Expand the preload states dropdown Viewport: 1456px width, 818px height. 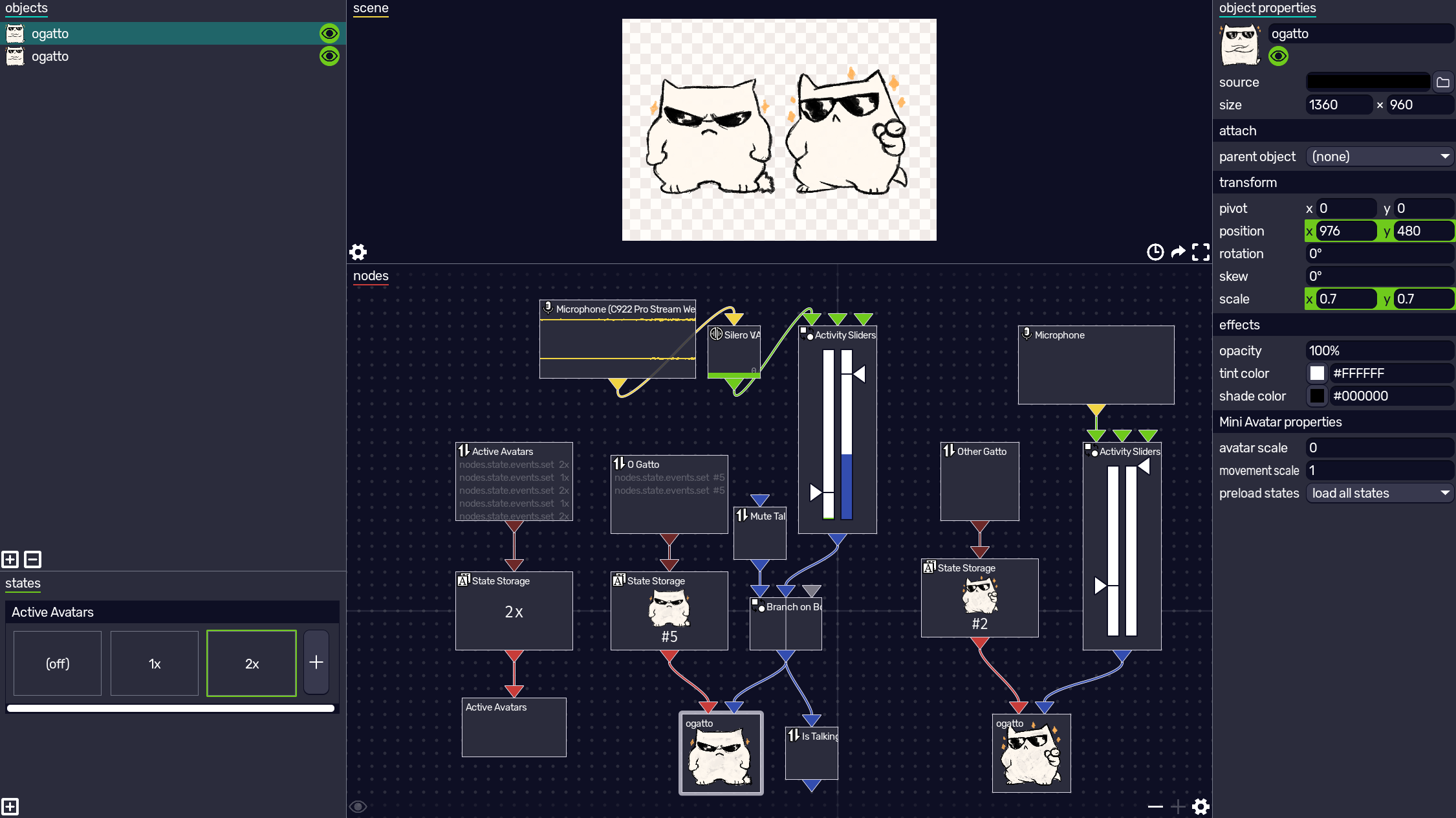(x=1380, y=493)
